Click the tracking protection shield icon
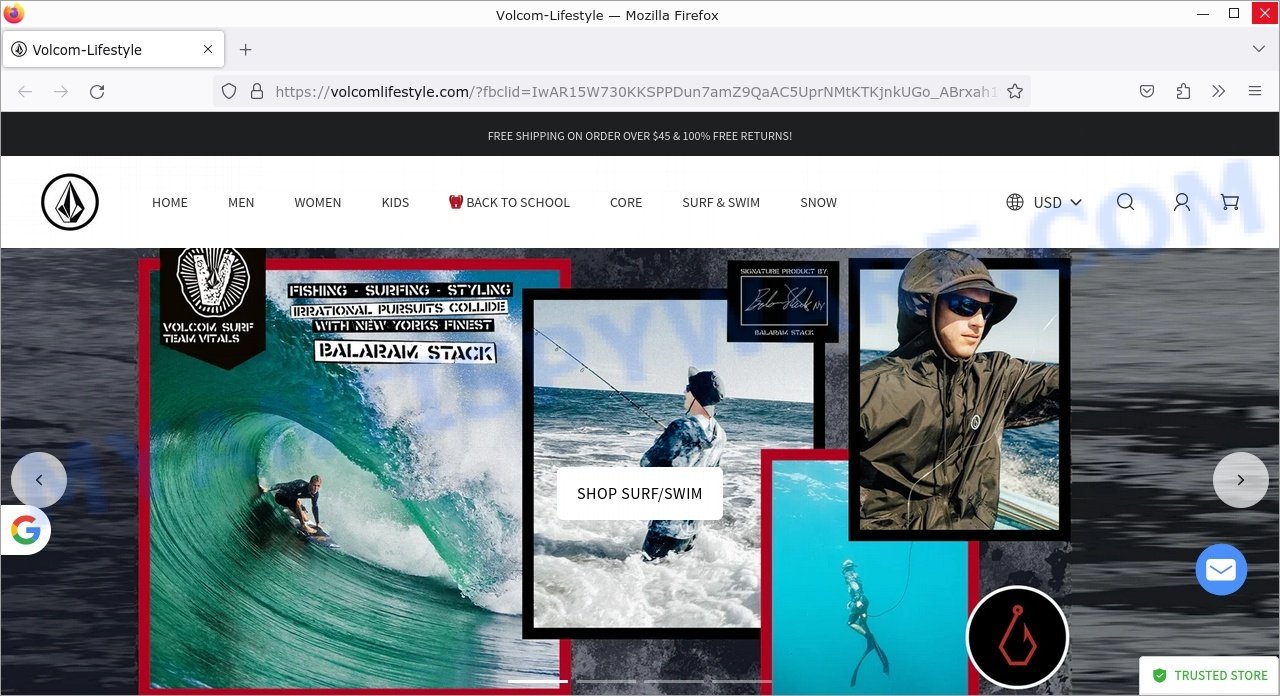Viewport: 1280px width, 696px height. 229,91
